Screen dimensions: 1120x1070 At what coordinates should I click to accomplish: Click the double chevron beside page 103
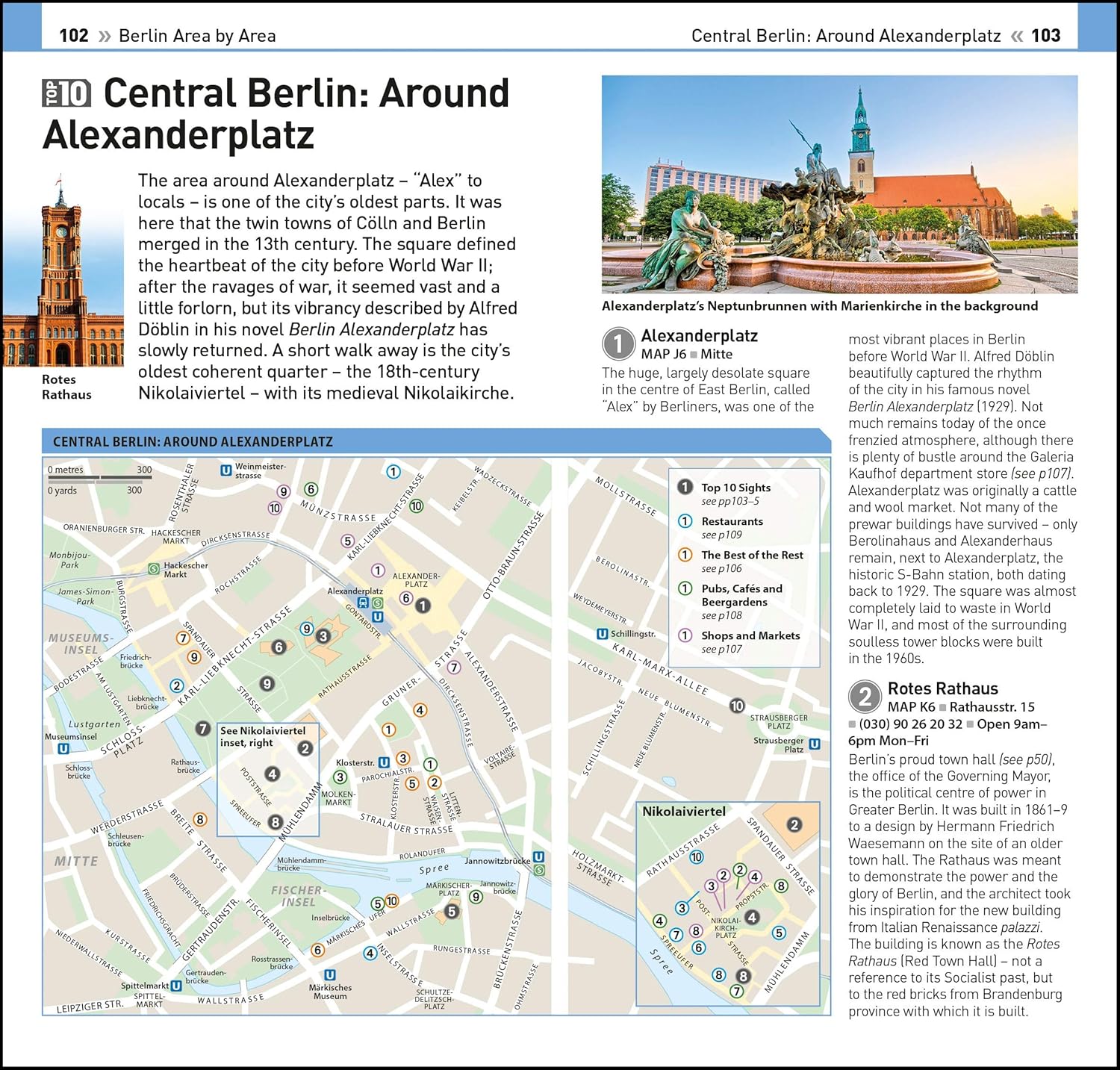point(1016,36)
